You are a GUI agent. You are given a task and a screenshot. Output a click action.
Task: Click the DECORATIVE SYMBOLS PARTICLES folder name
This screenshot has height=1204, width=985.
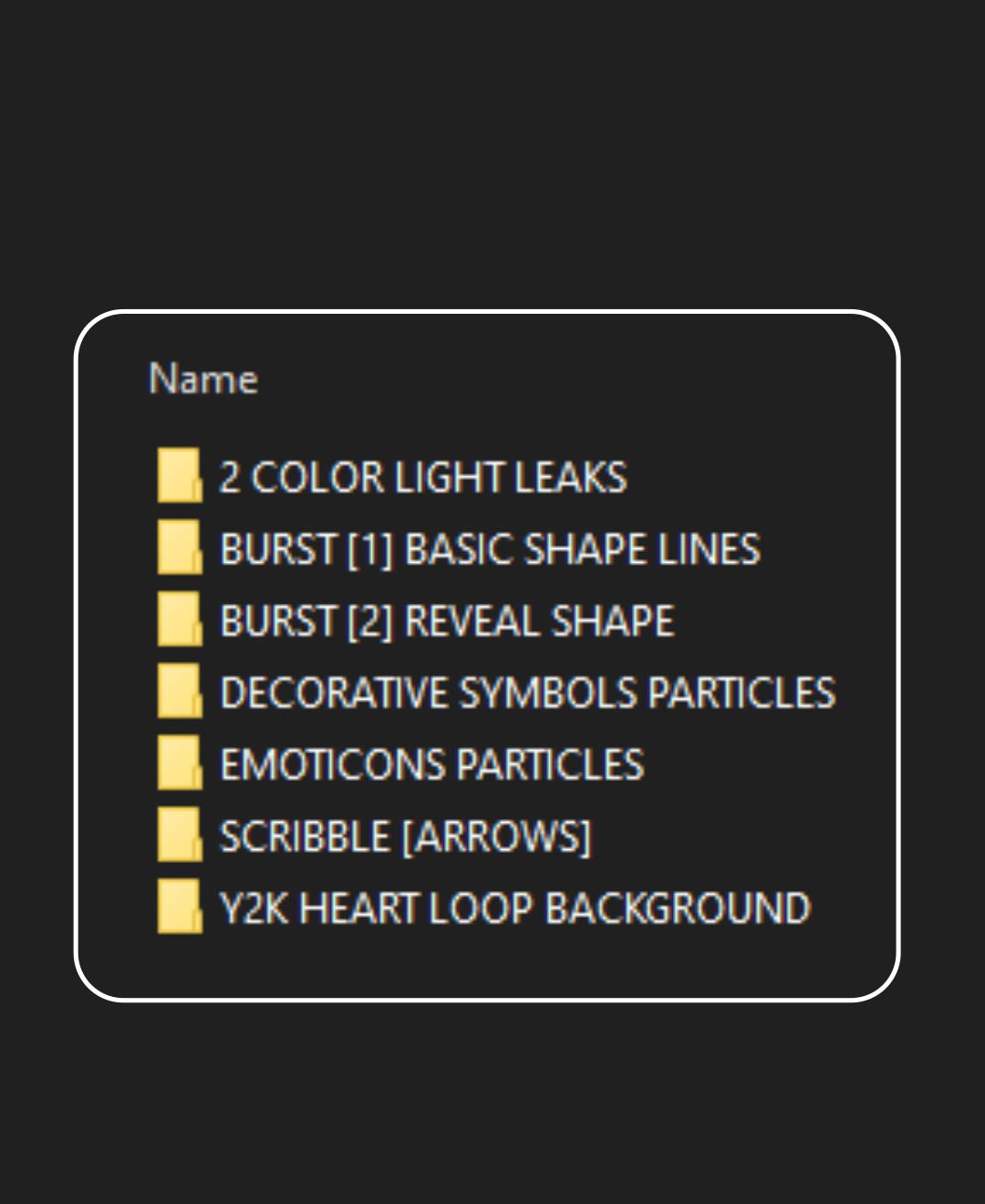pyautogui.click(x=527, y=693)
